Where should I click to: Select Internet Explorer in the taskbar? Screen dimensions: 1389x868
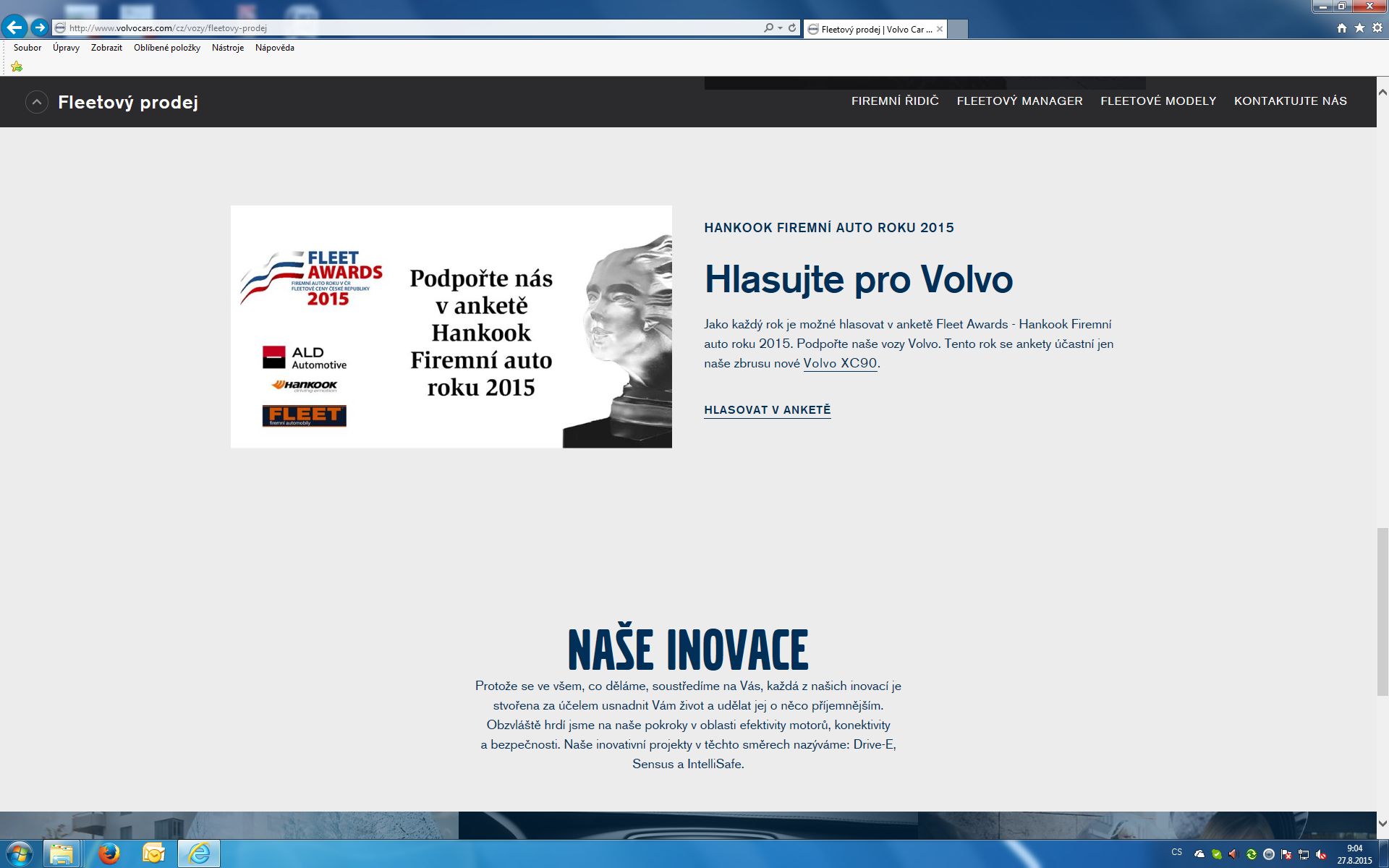198,854
